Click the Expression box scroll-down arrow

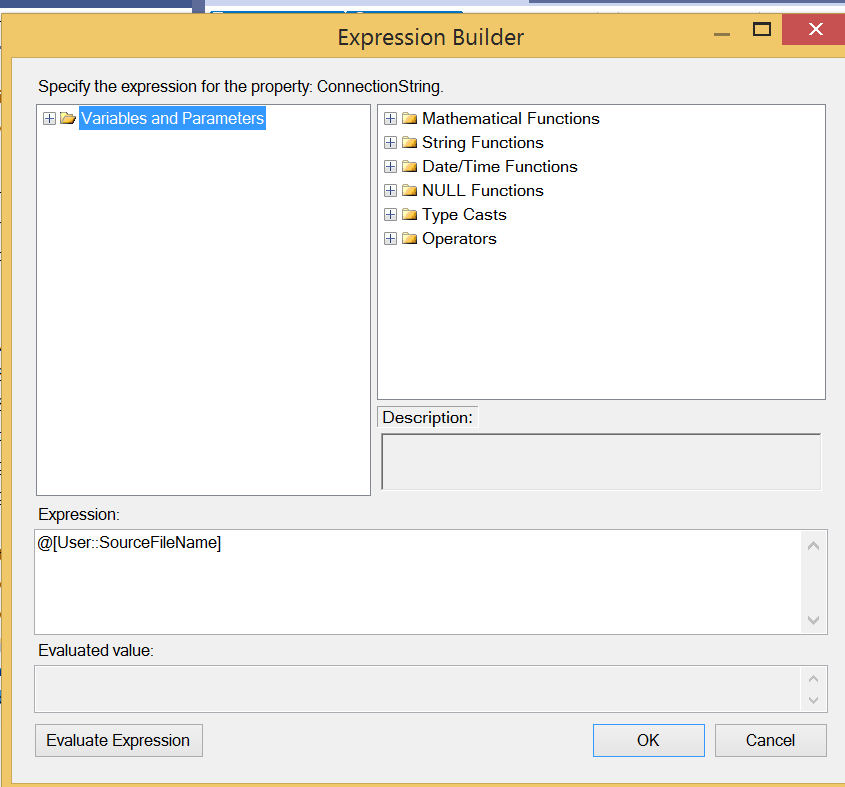pyautogui.click(x=813, y=620)
